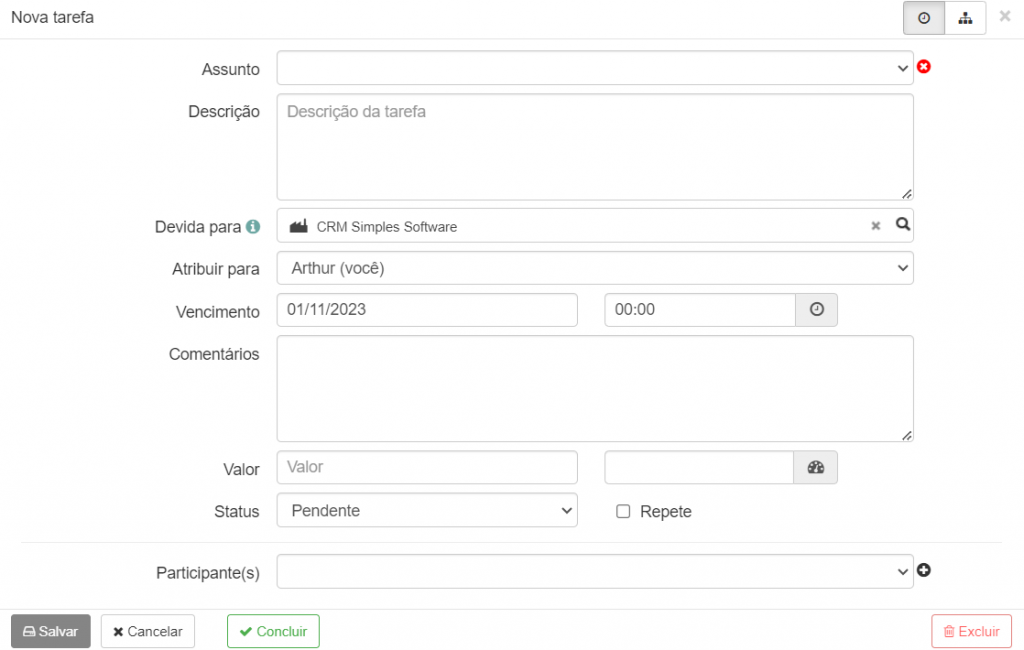Delete the task with Excluir
Screen dimensions: 1024x650
click(971, 631)
